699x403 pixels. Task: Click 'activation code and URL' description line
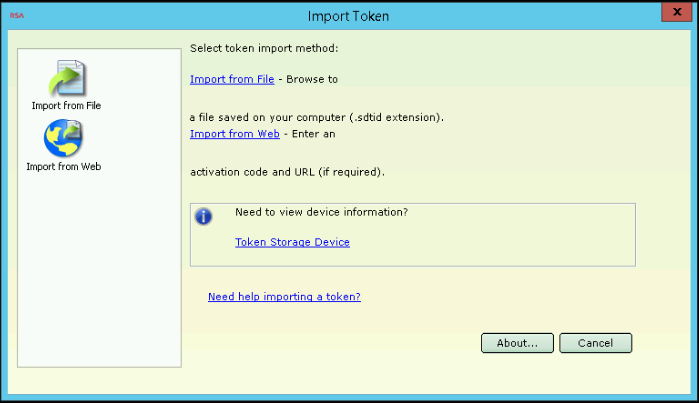click(x=287, y=172)
